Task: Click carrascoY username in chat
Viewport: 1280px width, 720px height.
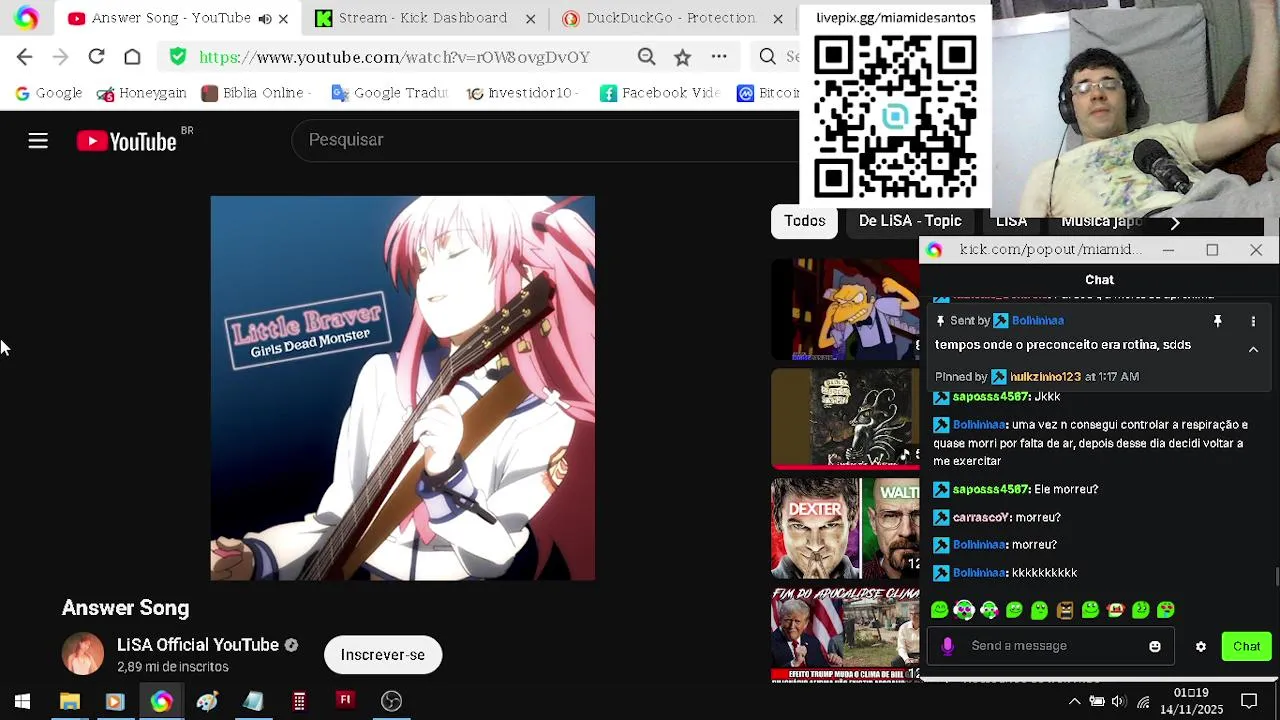Action: click(x=981, y=518)
